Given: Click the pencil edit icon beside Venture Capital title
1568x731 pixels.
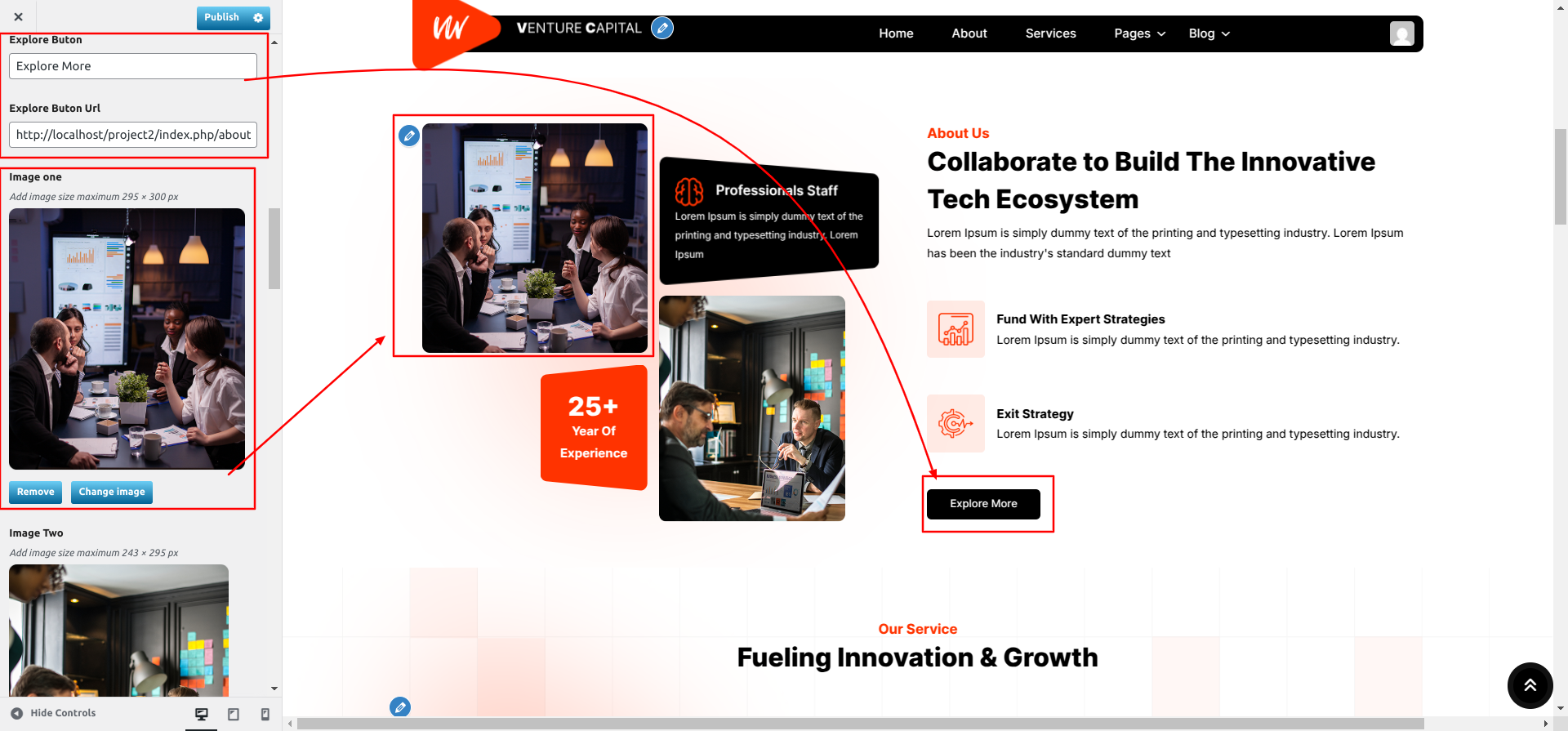Looking at the screenshot, I should pyautogui.click(x=662, y=28).
